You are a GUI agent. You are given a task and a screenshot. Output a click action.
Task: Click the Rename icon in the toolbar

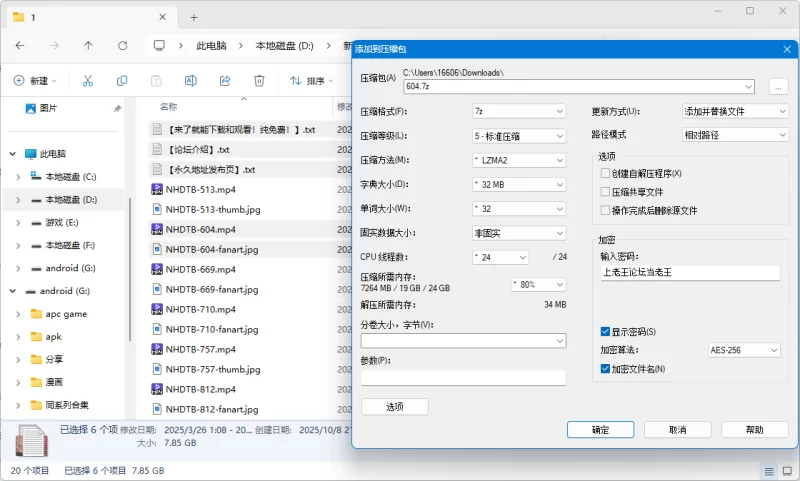click(191, 81)
